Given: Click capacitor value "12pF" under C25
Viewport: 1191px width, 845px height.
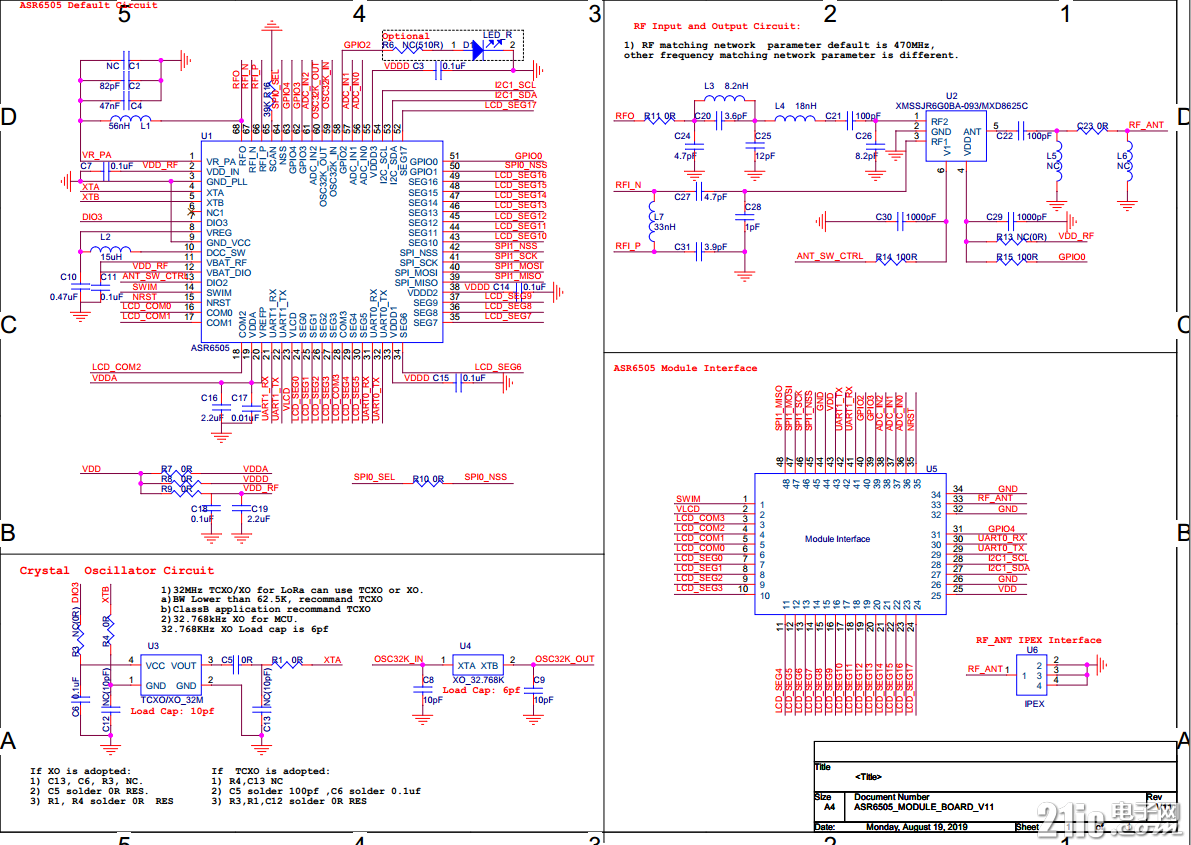Looking at the screenshot, I should [765, 156].
